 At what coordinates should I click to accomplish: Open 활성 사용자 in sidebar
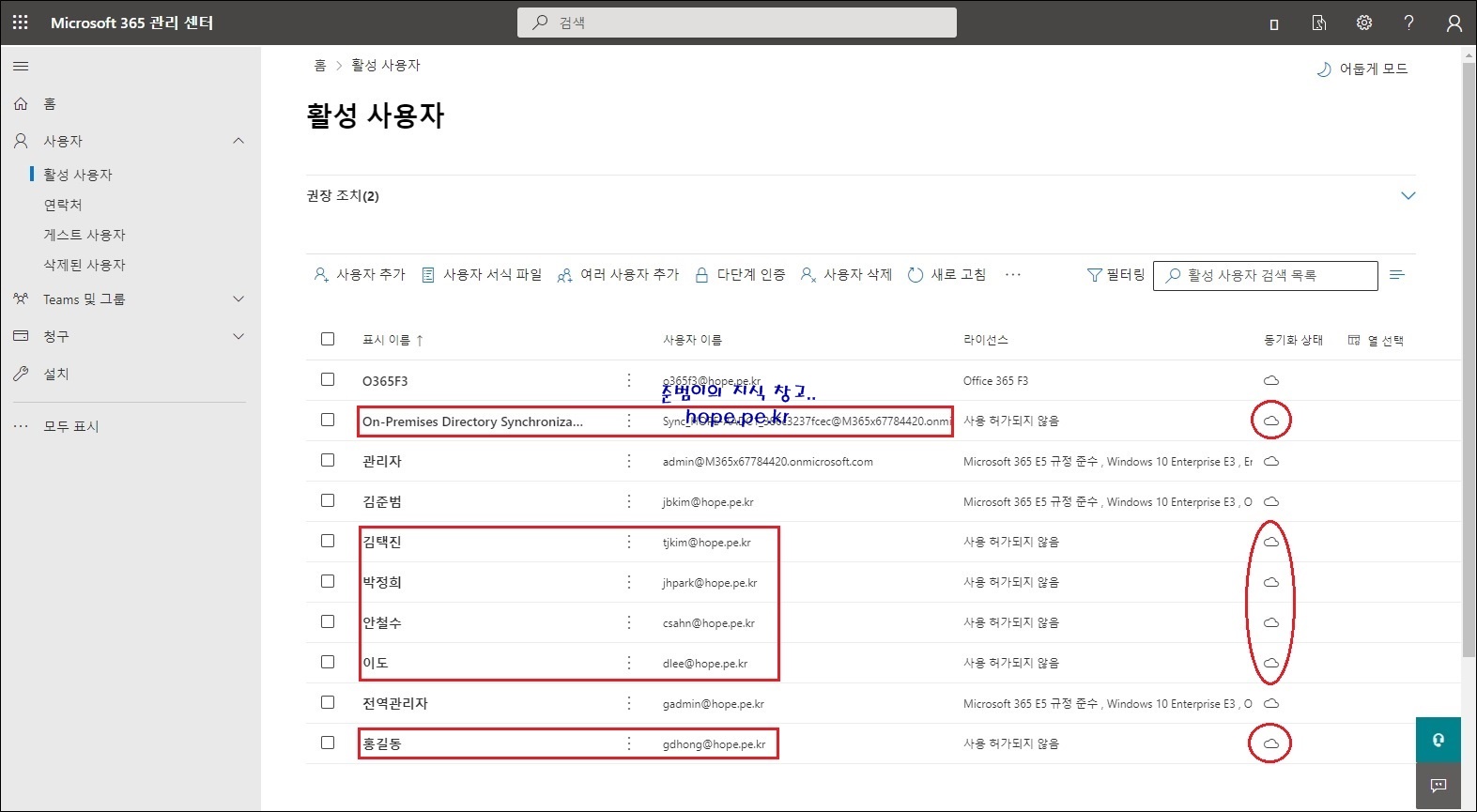78,175
